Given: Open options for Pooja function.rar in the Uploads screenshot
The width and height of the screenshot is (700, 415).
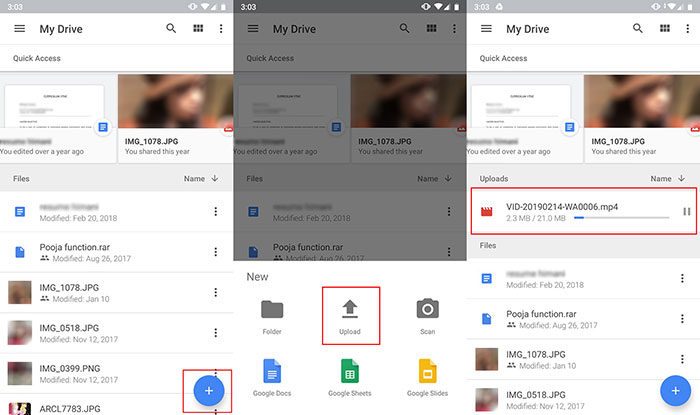Looking at the screenshot, I should tap(682, 319).
